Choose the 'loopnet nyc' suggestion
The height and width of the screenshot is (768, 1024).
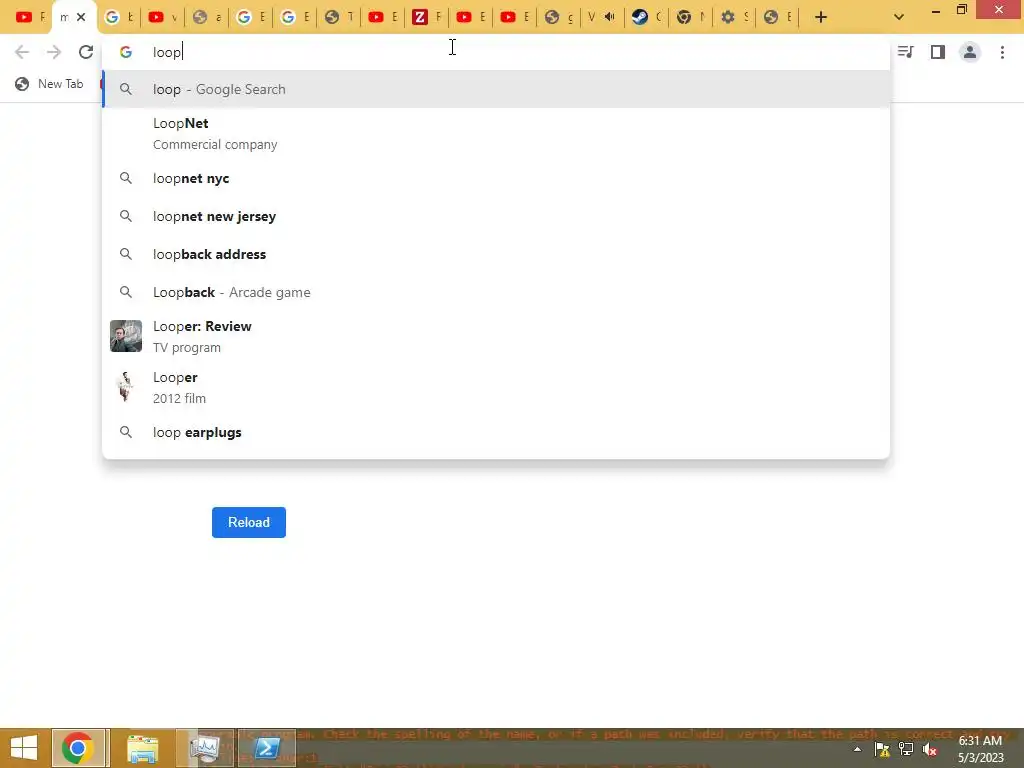coord(496,178)
